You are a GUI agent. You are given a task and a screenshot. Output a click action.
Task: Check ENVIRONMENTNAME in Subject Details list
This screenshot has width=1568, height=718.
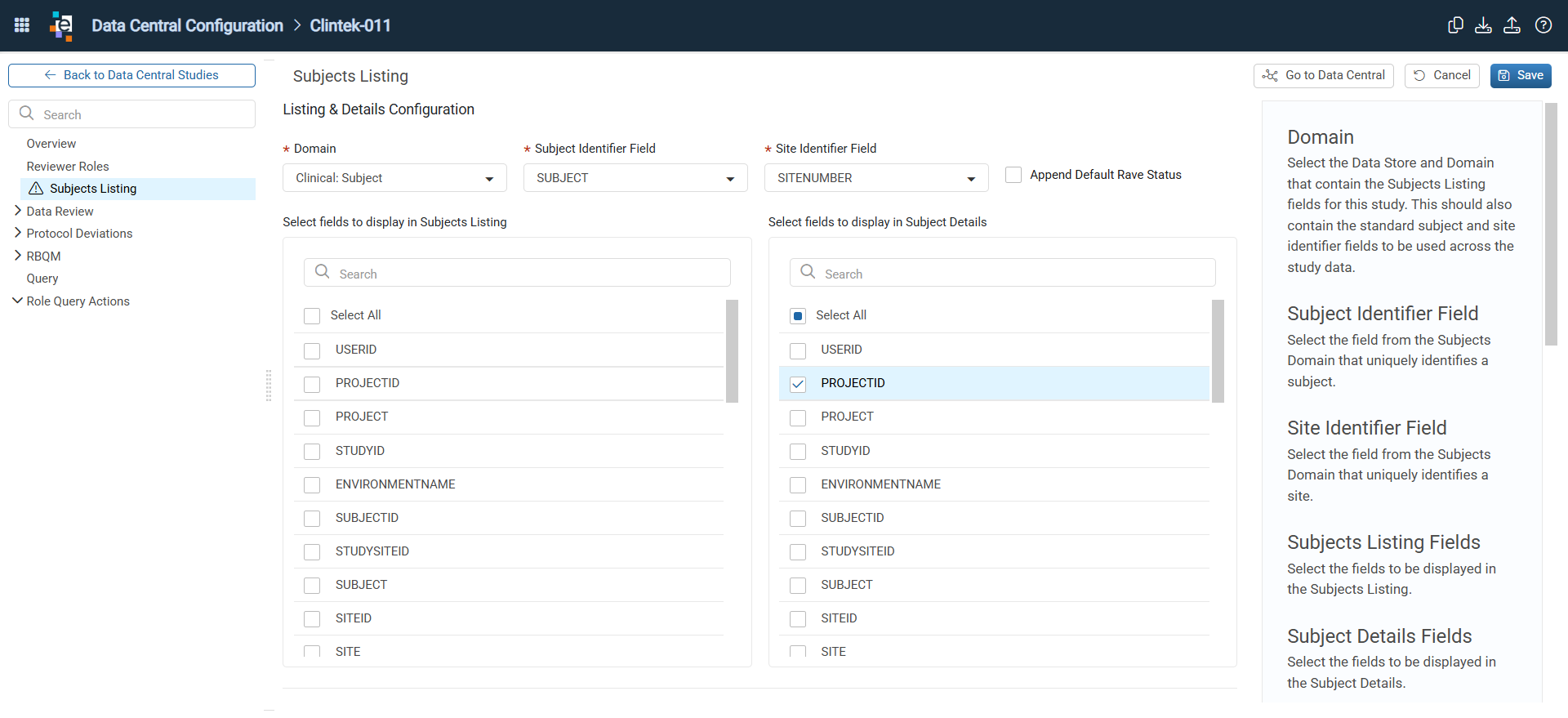point(798,485)
